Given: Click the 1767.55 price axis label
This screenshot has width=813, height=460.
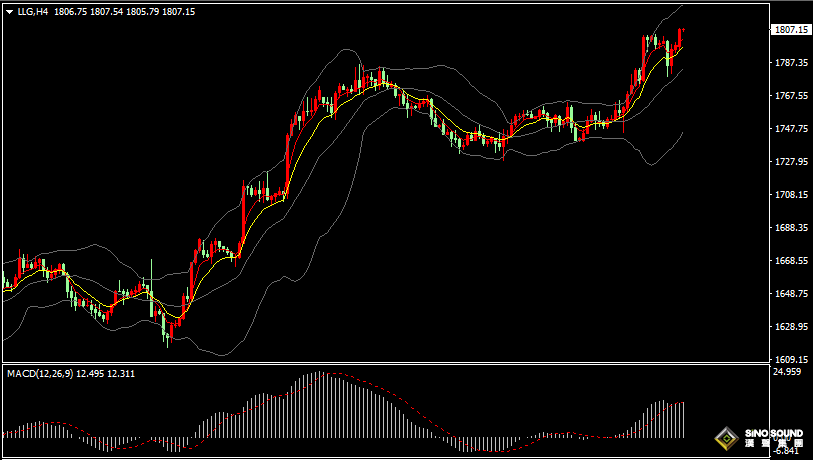Looking at the screenshot, I should click(790, 96).
